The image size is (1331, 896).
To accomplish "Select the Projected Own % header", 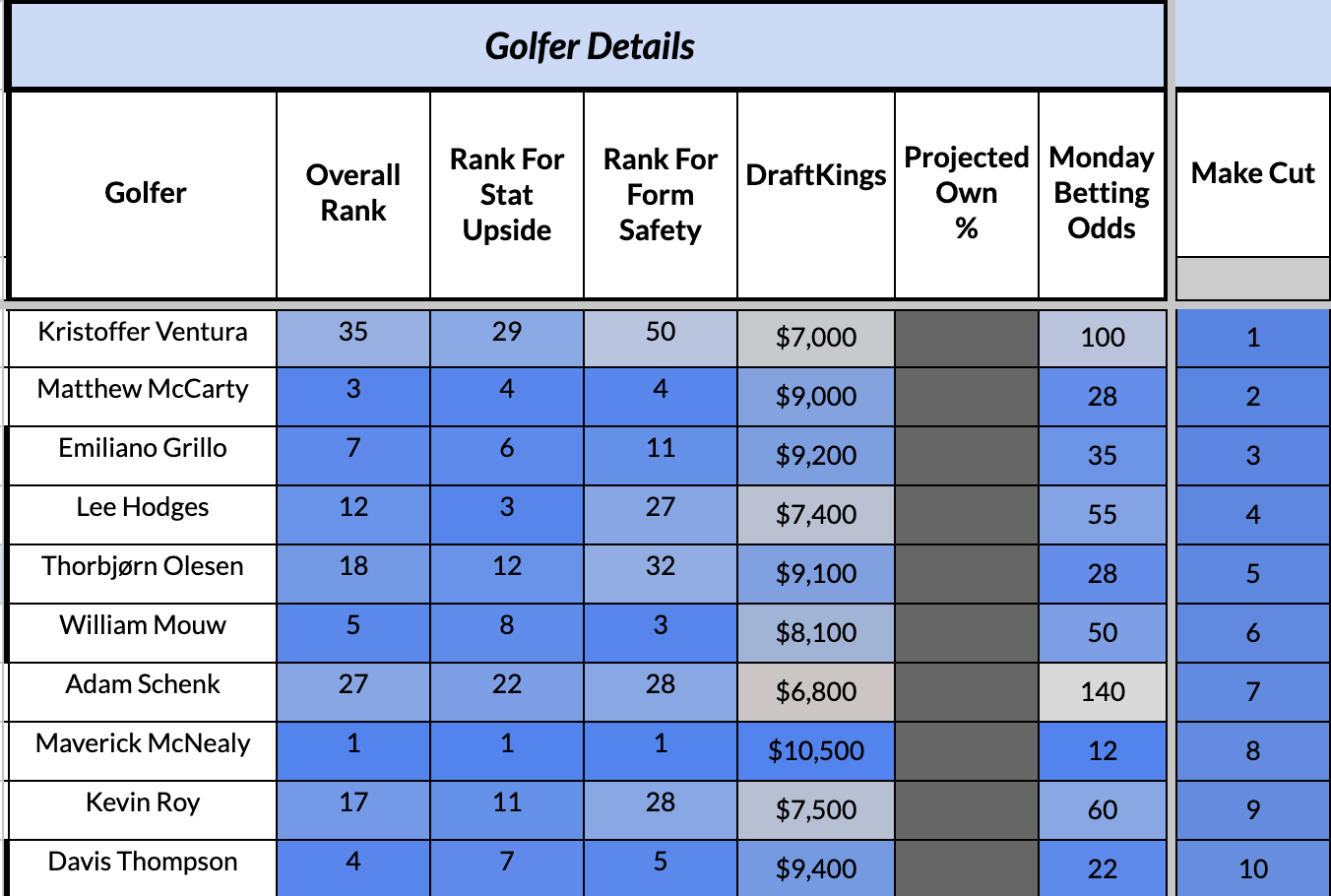I will [967, 193].
